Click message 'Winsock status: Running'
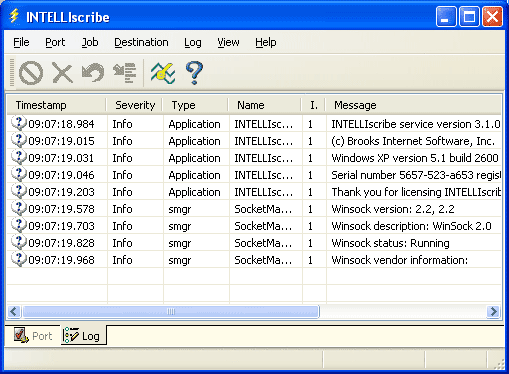Viewport: 509px width, 374px height. (390, 243)
